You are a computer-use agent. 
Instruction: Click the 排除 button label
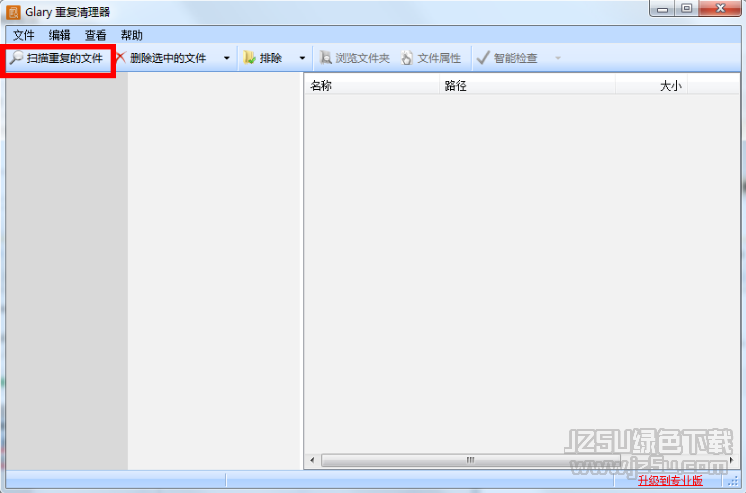(x=271, y=58)
